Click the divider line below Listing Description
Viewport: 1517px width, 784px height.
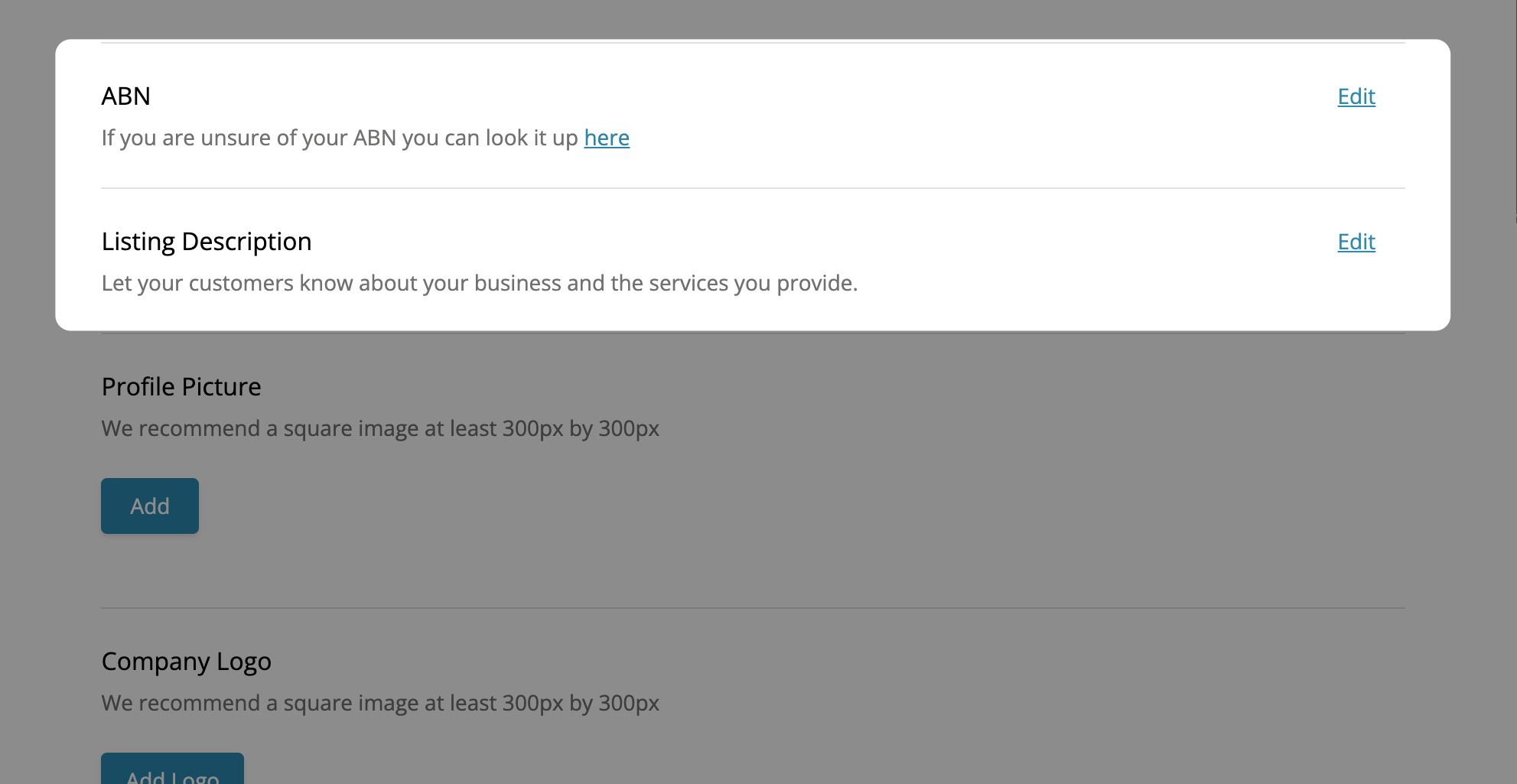(x=753, y=333)
